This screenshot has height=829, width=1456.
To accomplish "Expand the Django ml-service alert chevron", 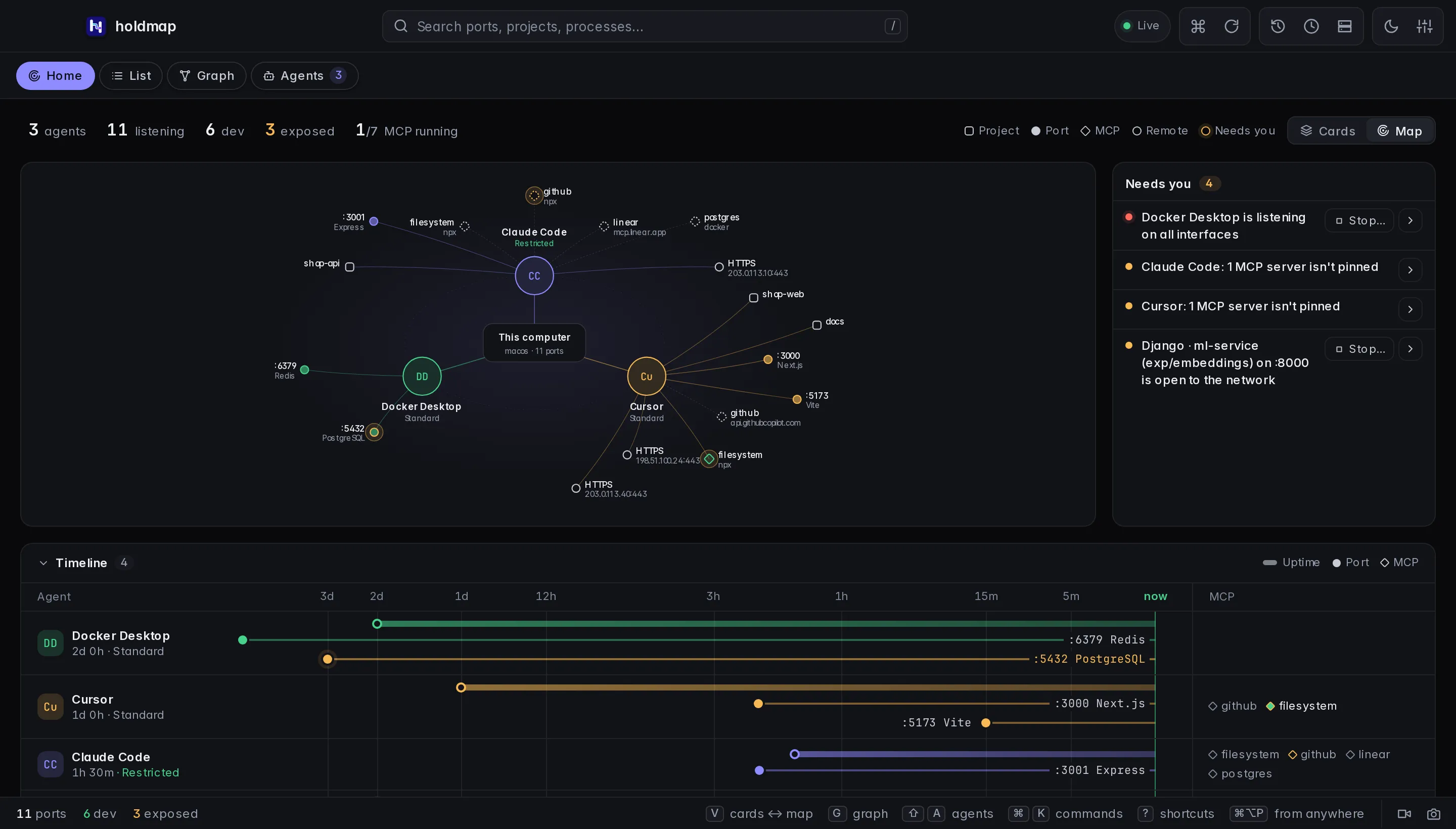I will (x=1410, y=349).
